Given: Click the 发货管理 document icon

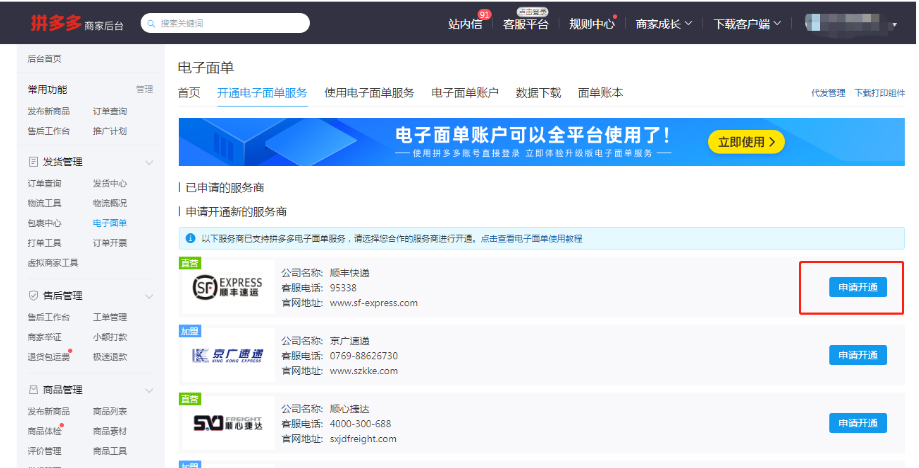Looking at the screenshot, I should [33, 162].
